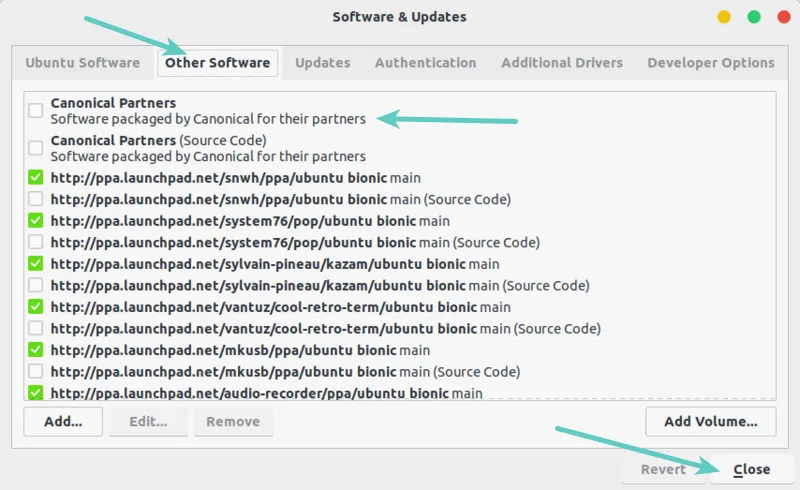This screenshot has width=800, height=490.
Task: Click the Close button
Action: 752,469
